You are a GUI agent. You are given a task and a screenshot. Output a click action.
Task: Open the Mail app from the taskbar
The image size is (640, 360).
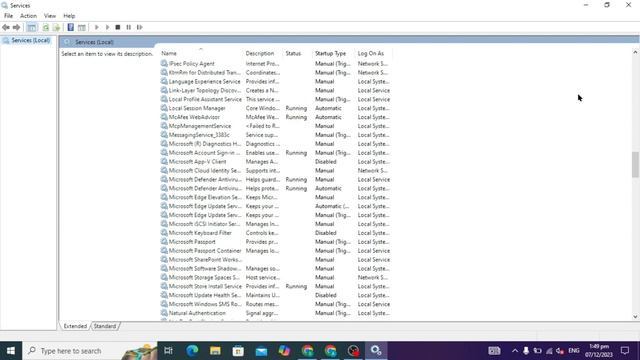261,351
